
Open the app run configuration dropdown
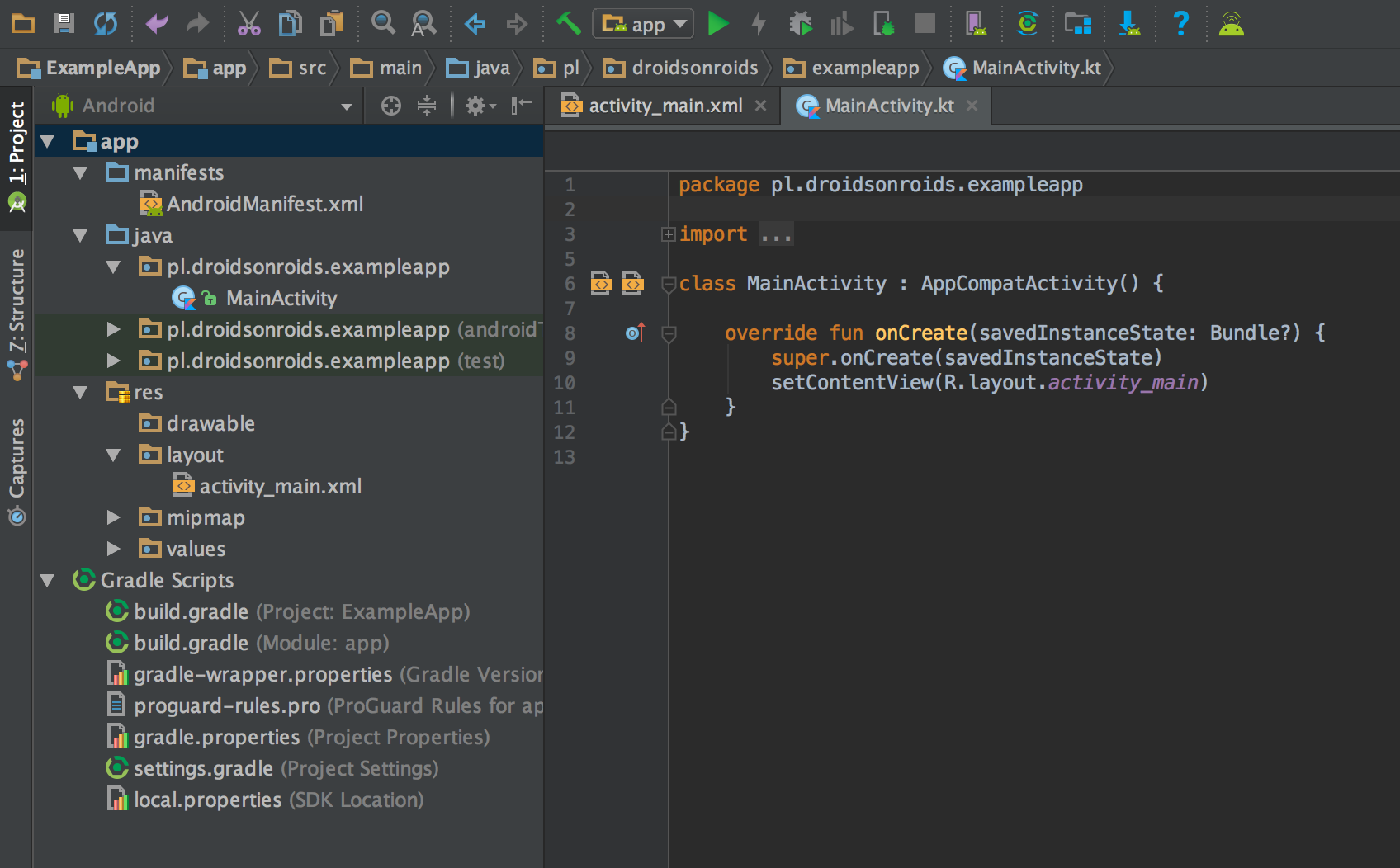pyautogui.click(x=643, y=24)
